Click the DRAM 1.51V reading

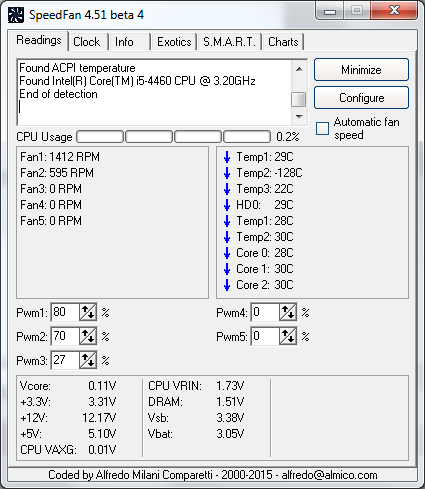(196, 402)
